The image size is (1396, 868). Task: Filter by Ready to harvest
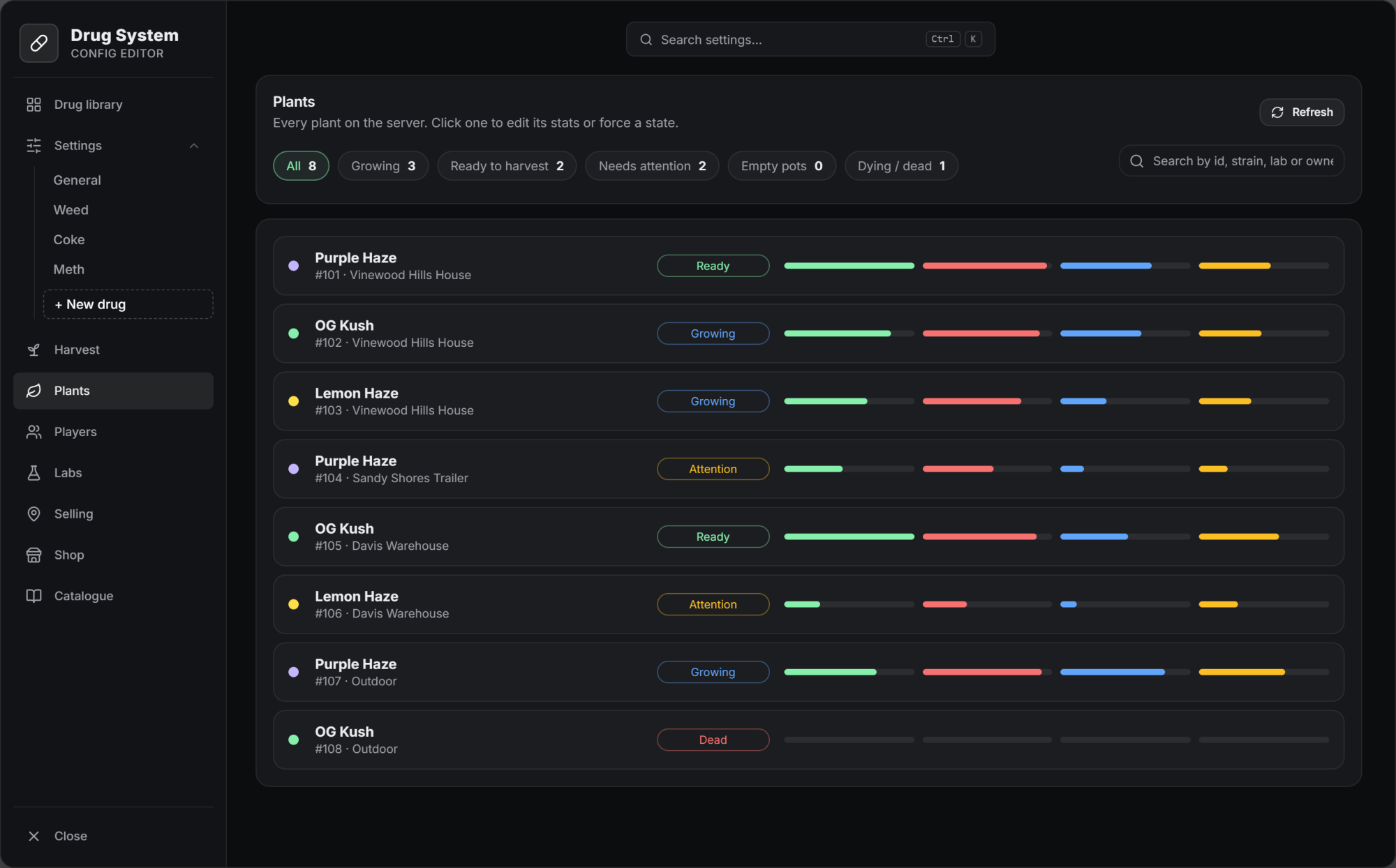[507, 166]
